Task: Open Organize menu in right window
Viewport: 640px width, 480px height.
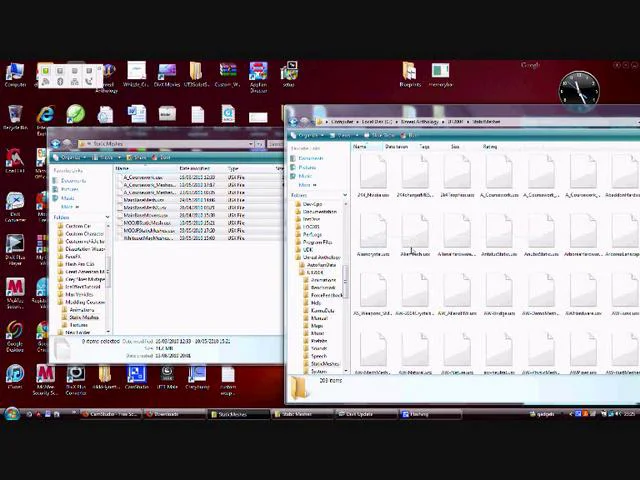Action: pos(307,135)
